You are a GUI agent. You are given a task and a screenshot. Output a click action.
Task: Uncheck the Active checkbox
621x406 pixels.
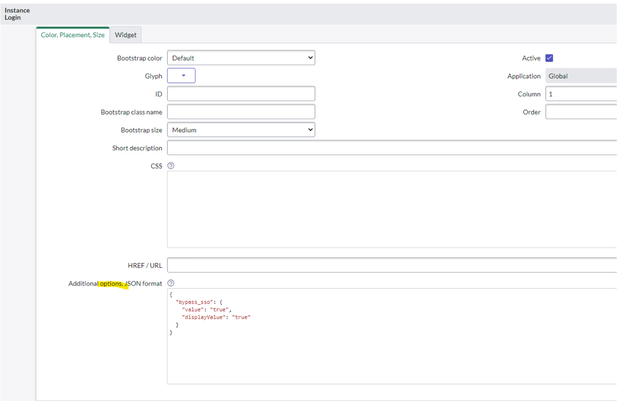tap(549, 58)
